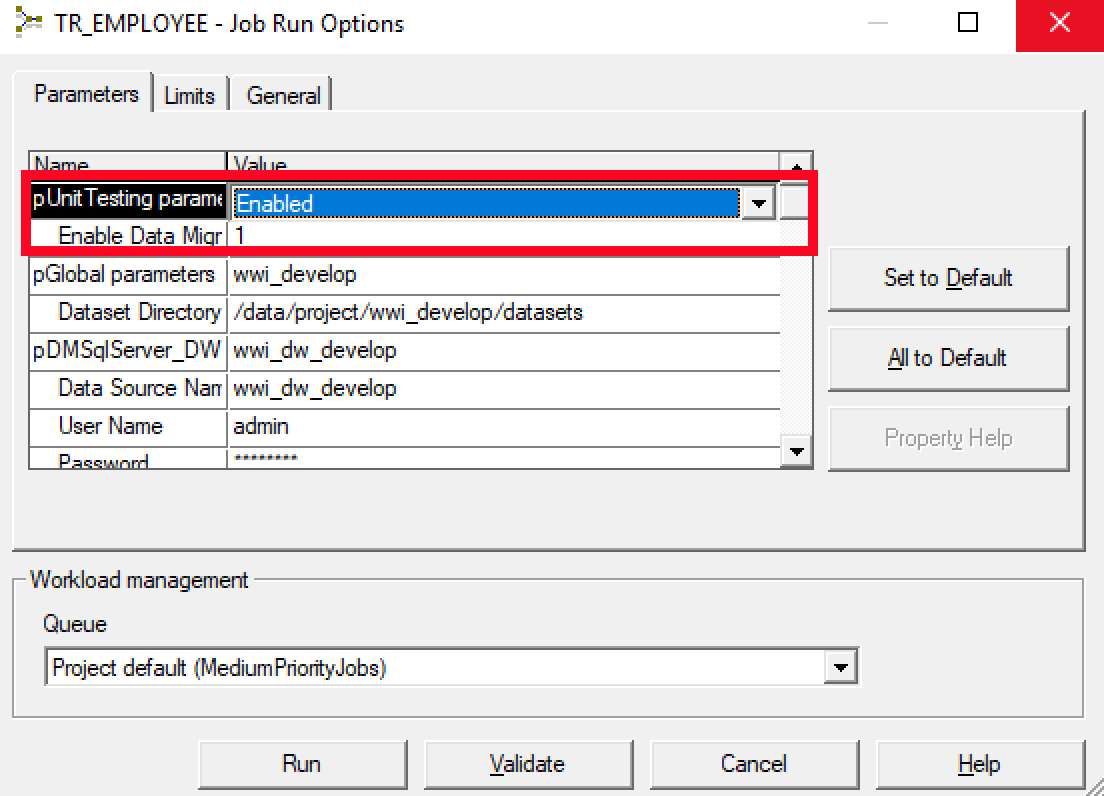Select the Parameters tab
This screenshot has height=796, width=1104.
pyautogui.click(x=84, y=93)
